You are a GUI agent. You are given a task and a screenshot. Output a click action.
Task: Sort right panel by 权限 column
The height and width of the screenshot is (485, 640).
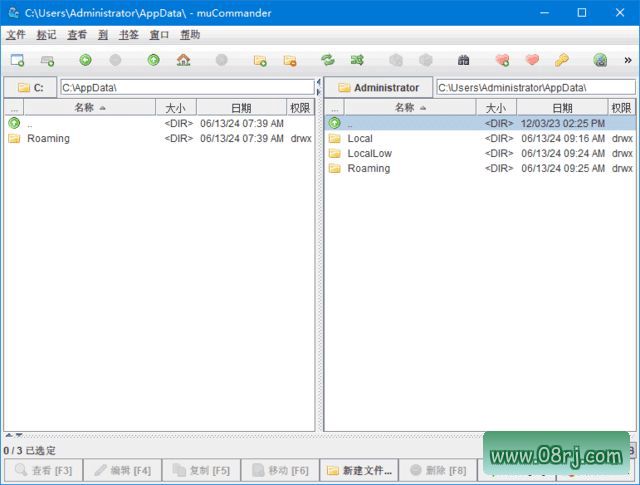tap(621, 108)
